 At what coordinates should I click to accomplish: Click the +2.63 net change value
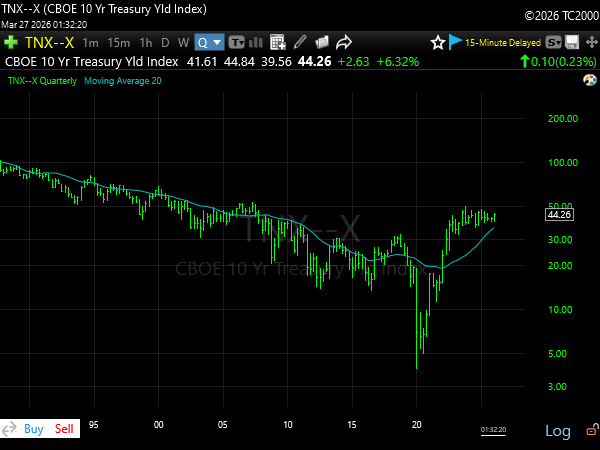354,62
